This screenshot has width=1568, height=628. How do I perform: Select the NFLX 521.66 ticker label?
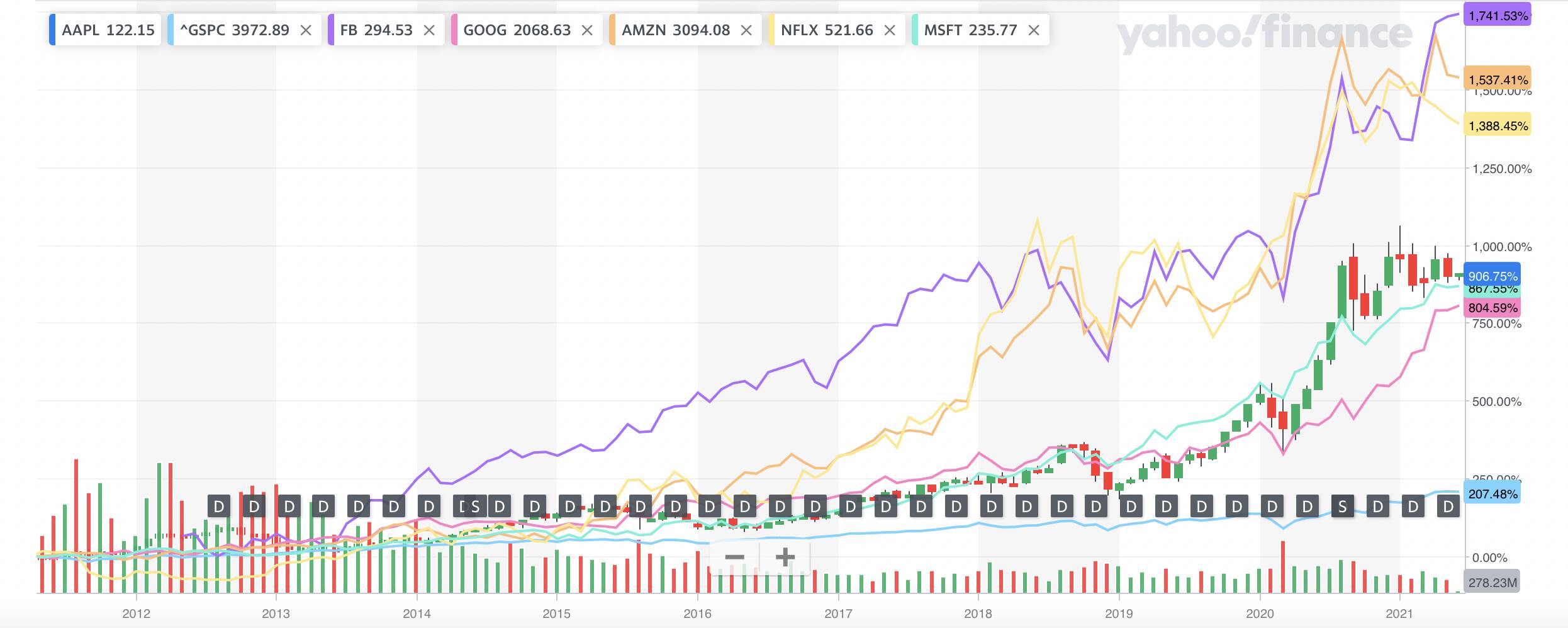[x=827, y=30]
